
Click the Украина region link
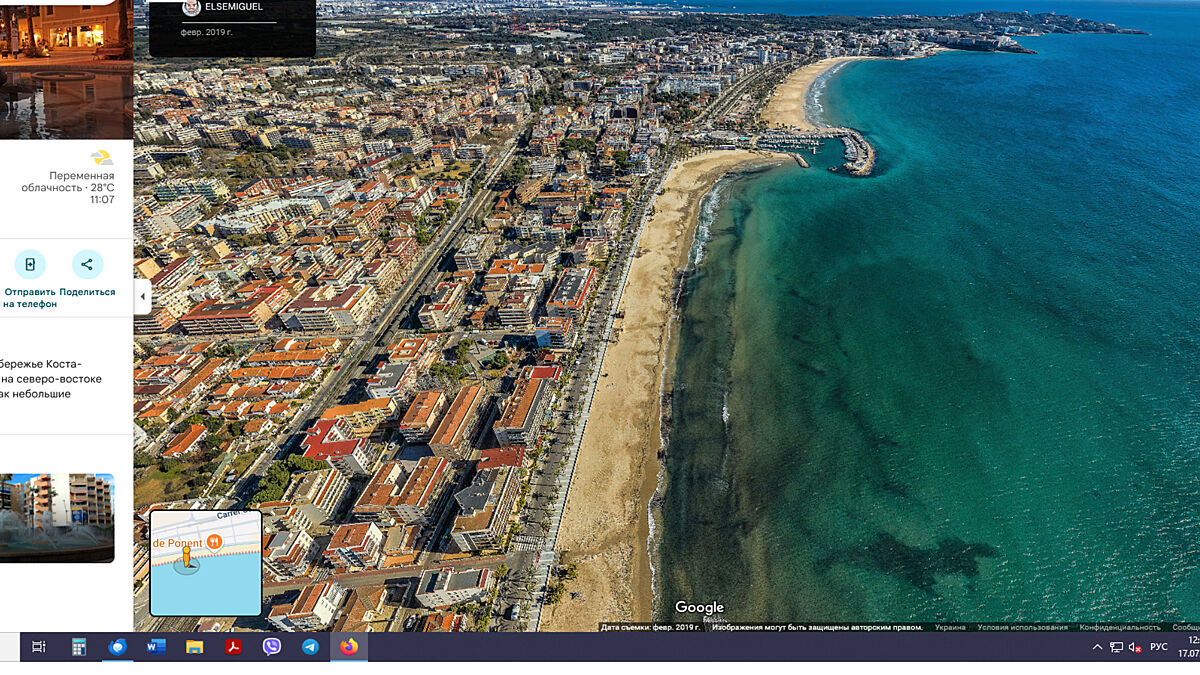[x=950, y=627]
